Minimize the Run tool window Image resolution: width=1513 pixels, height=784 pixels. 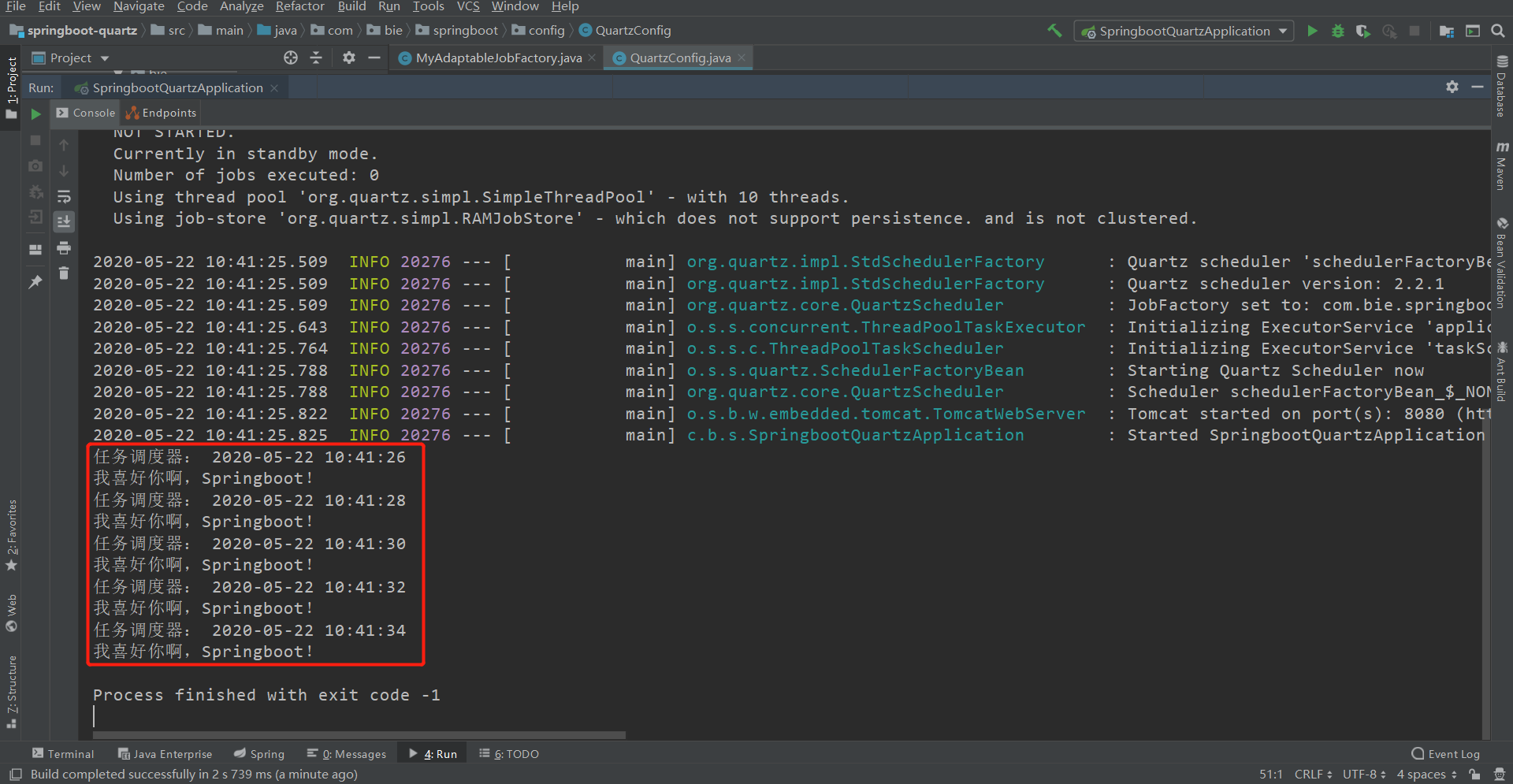(1478, 87)
